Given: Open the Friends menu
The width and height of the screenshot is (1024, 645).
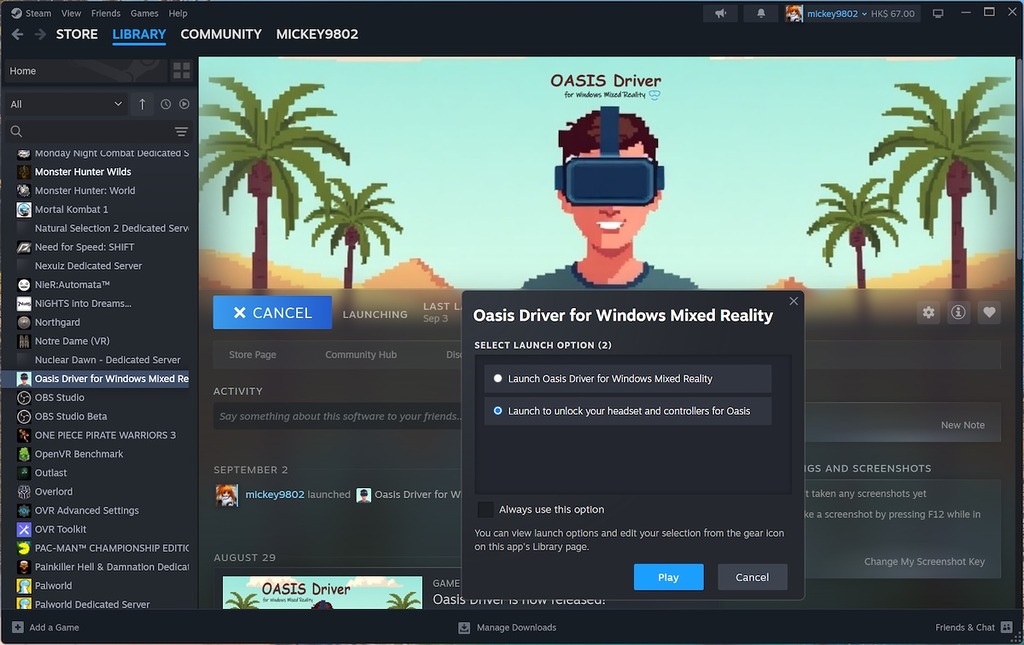Looking at the screenshot, I should pos(106,13).
